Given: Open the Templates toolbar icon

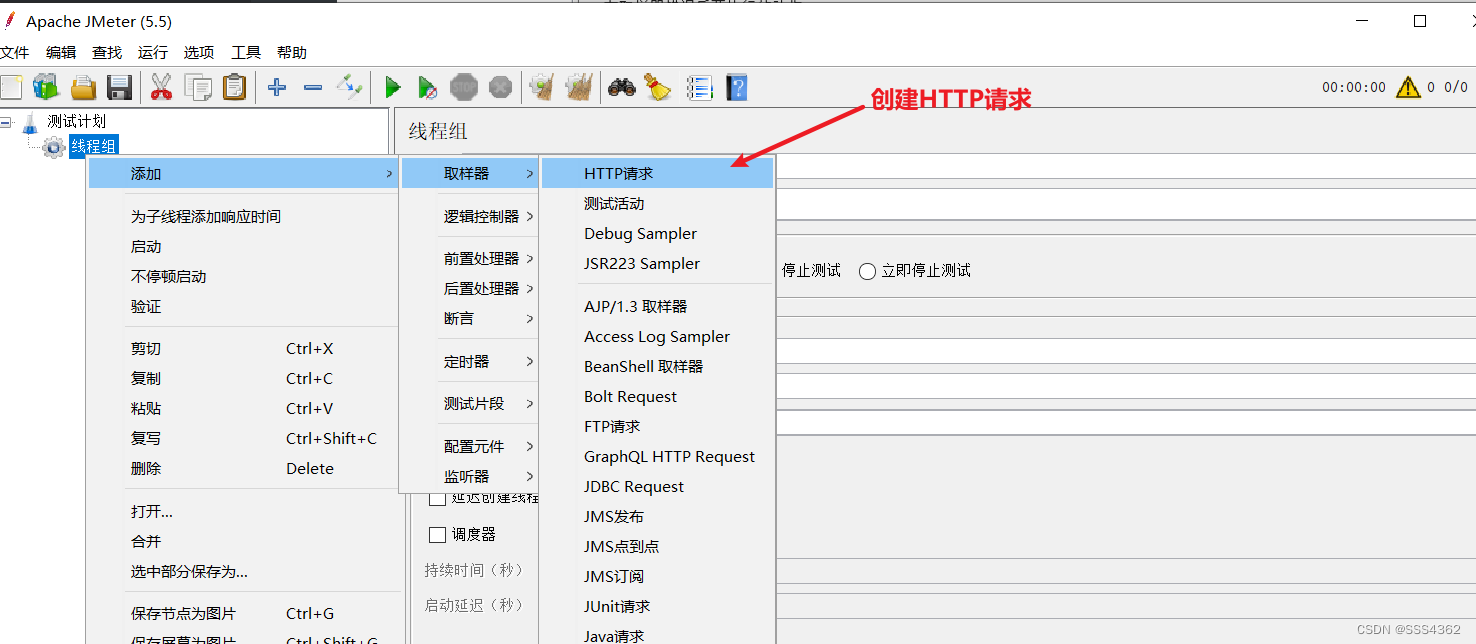Looking at the screenshot, I should click(x=46, y=87).
